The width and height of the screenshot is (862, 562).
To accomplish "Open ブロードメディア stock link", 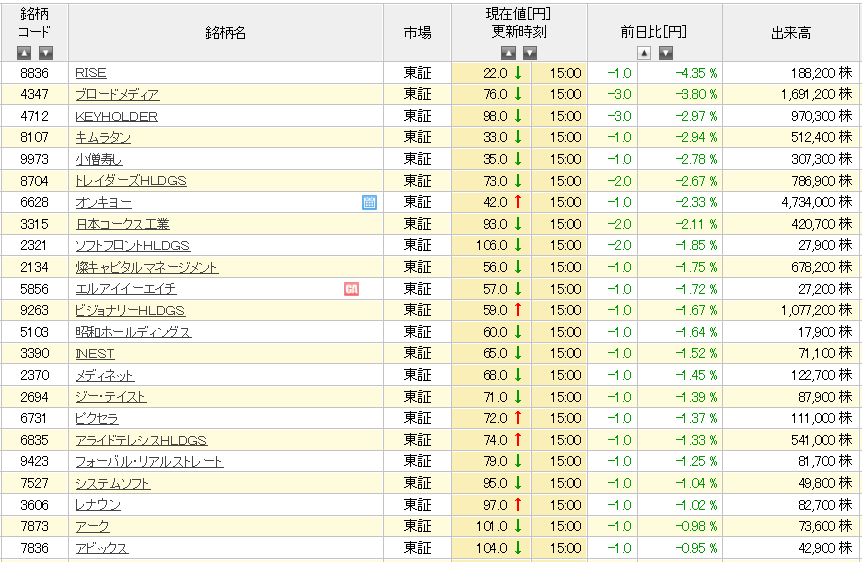I will pos(117,95).
